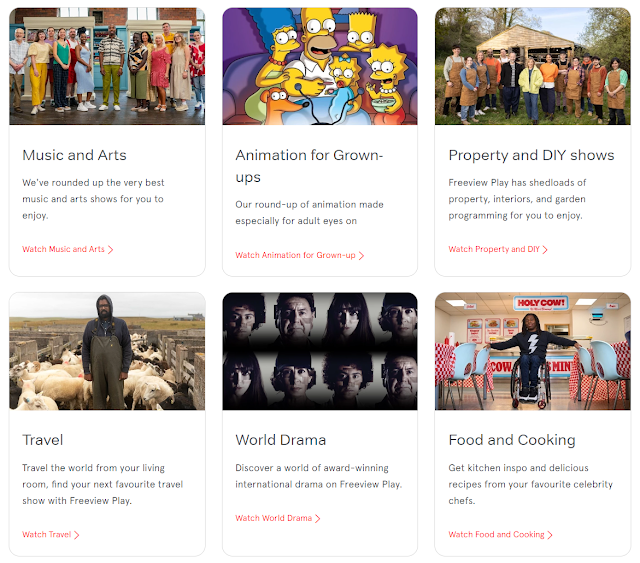640x563 pixels.
Task: Follow the Watch Animation for Grown-up link
Action: [295, 255]
